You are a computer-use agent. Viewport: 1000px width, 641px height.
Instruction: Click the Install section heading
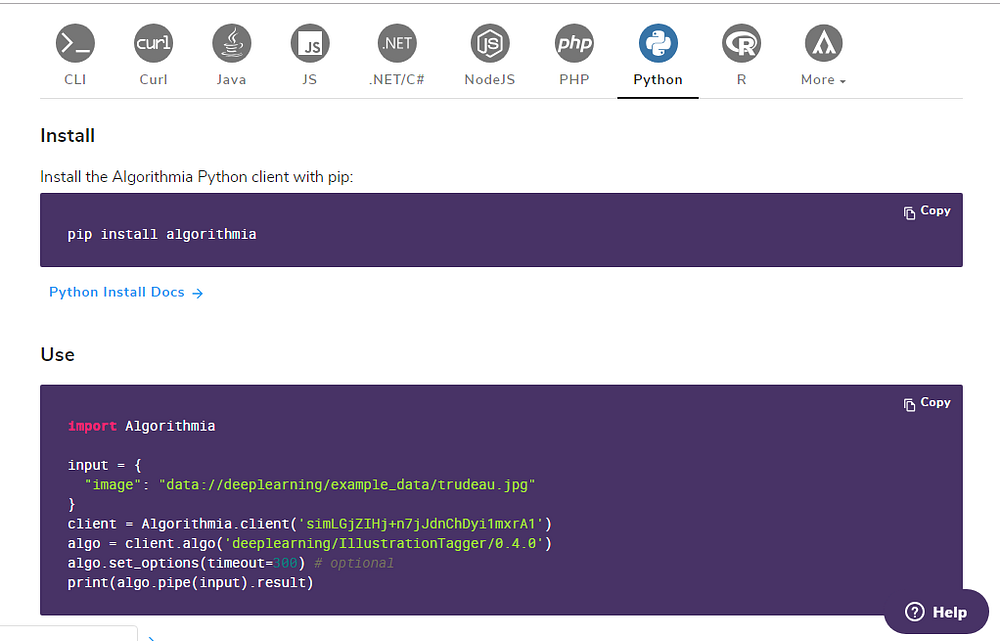[68, 136]
